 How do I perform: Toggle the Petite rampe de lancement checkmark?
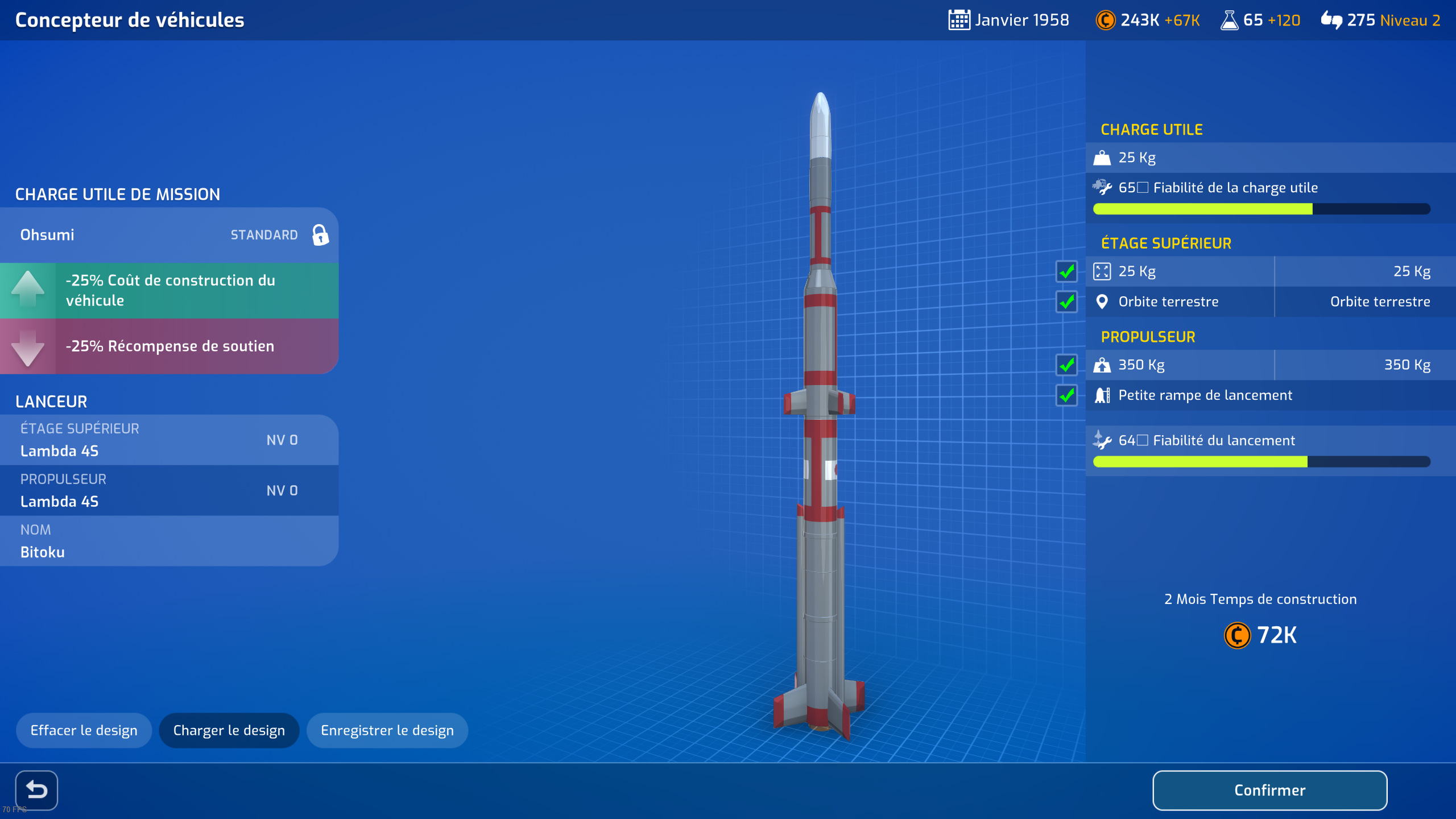(x=1066, y=395)
